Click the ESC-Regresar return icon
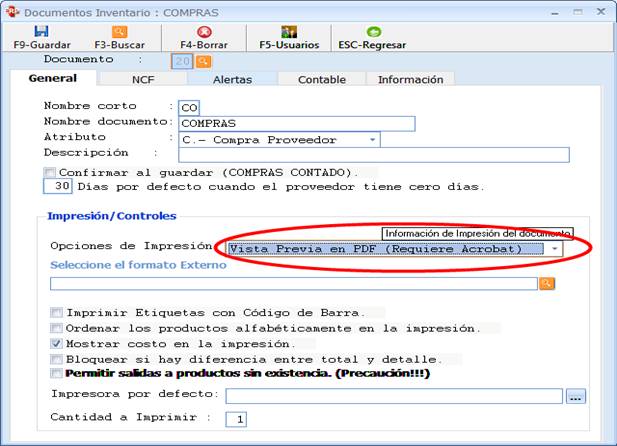The height and width of the screenshot is (446, 617). (x=374, y=32)
